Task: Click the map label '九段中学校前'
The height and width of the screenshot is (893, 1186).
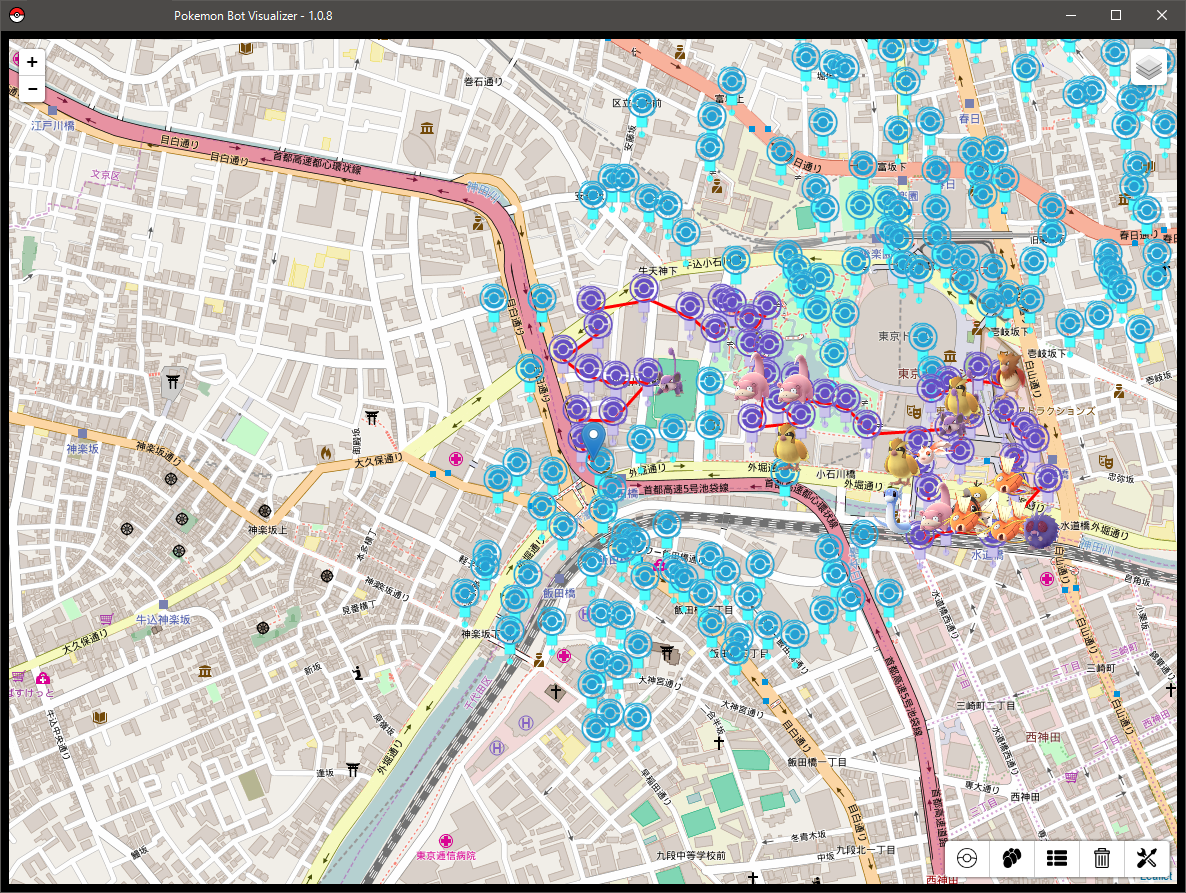Action: point(691,855)
